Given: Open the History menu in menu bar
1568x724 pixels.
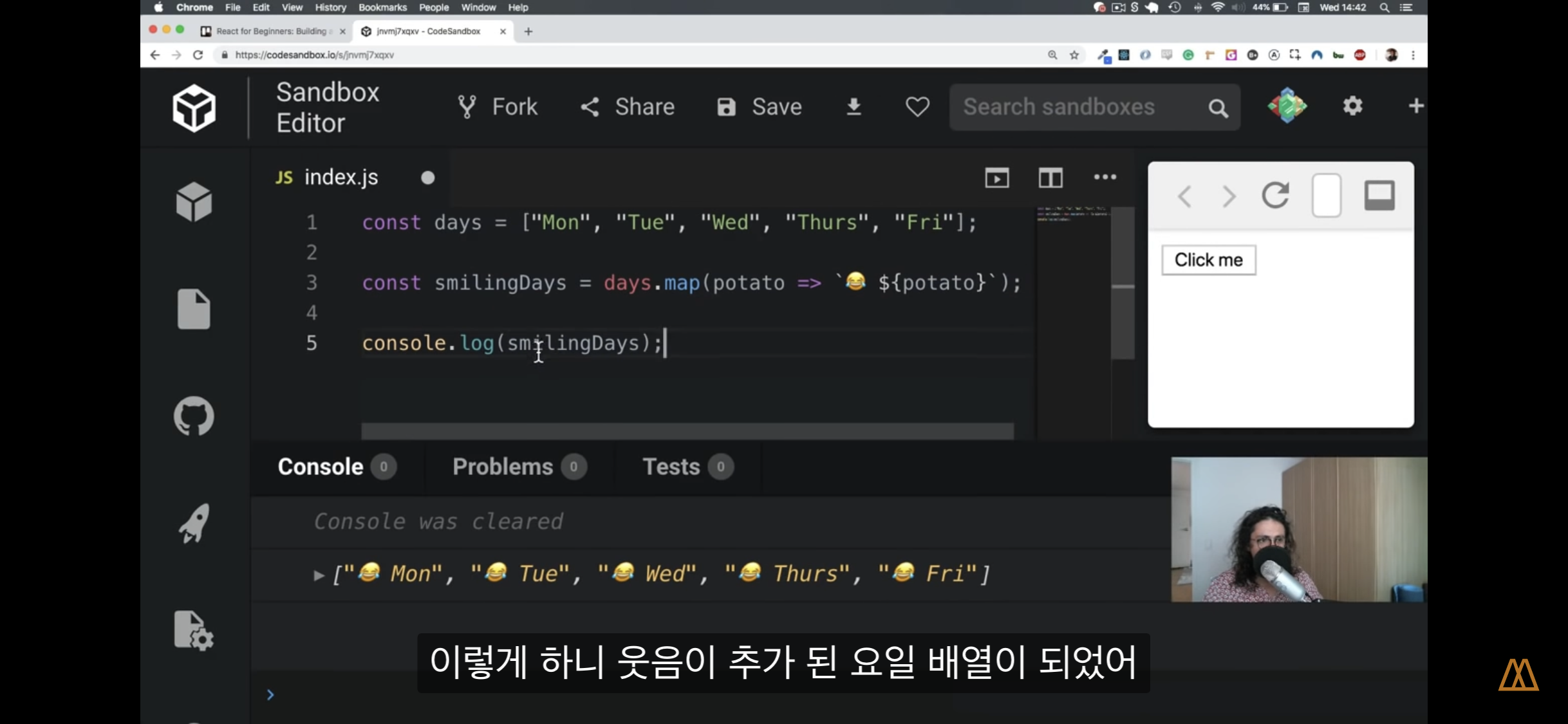Looking at the screenshot, I should [x=330, y=7].
